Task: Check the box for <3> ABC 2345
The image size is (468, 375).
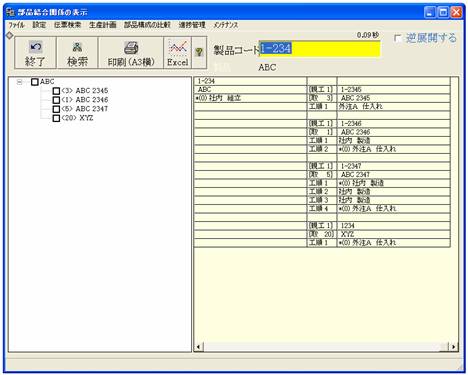Action: pyautogui.click(x=56, y=91)
